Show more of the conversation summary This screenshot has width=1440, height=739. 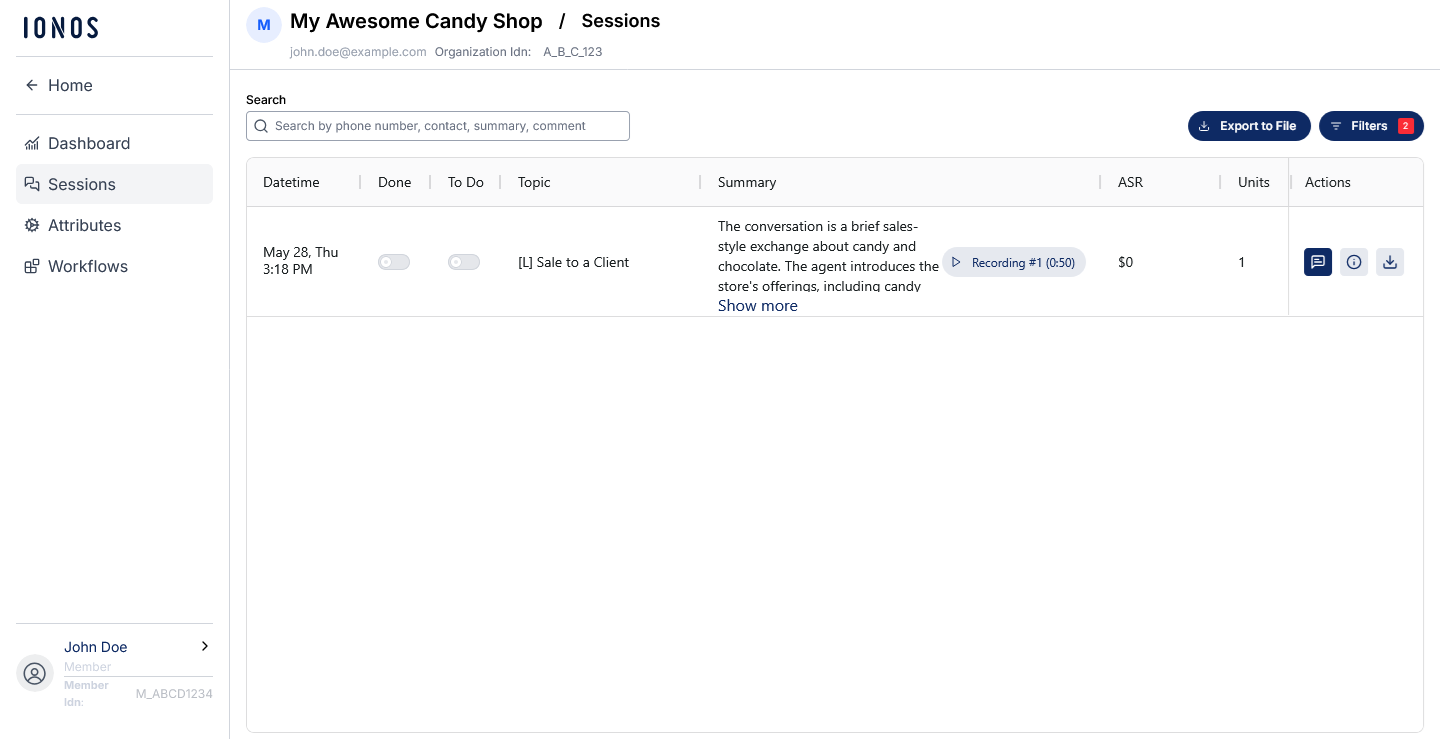pos(758,306)
